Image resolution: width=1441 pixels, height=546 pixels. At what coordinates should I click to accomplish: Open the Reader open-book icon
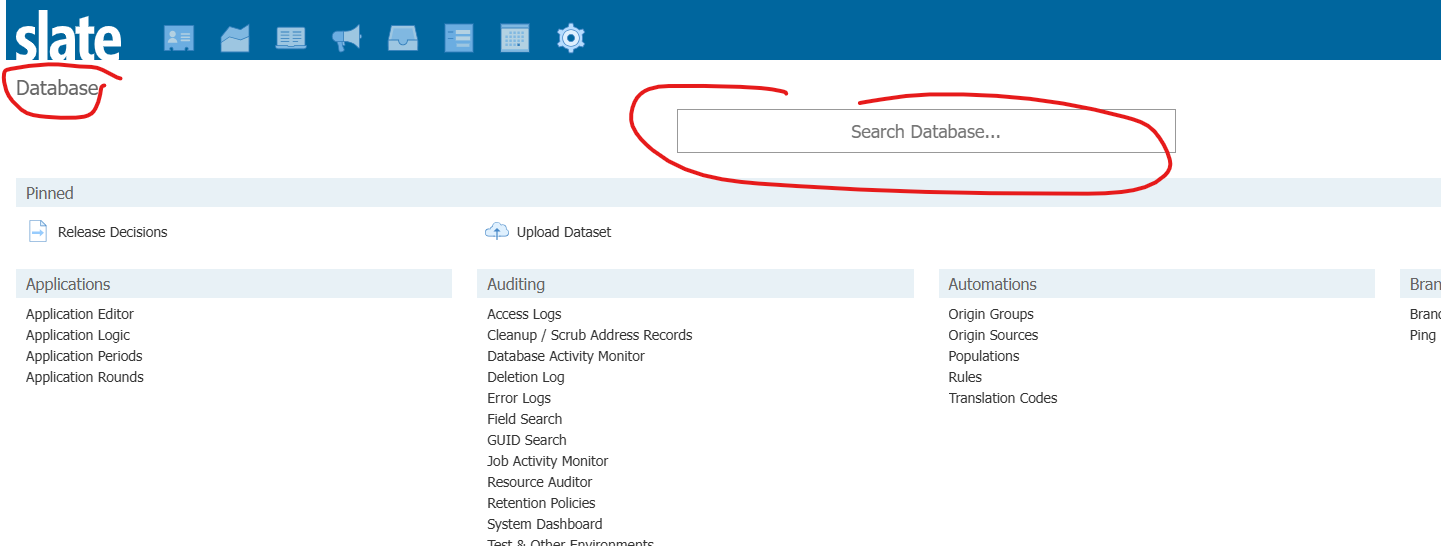click(x=291, y=39)
